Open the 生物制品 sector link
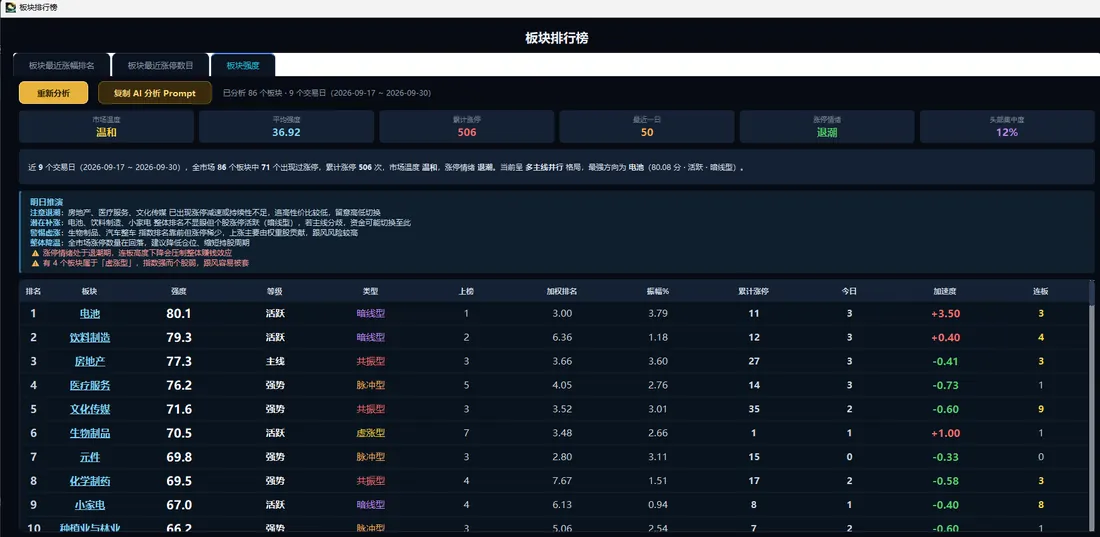Viewport: 1100px width, 537px height. tap(90, 433)
